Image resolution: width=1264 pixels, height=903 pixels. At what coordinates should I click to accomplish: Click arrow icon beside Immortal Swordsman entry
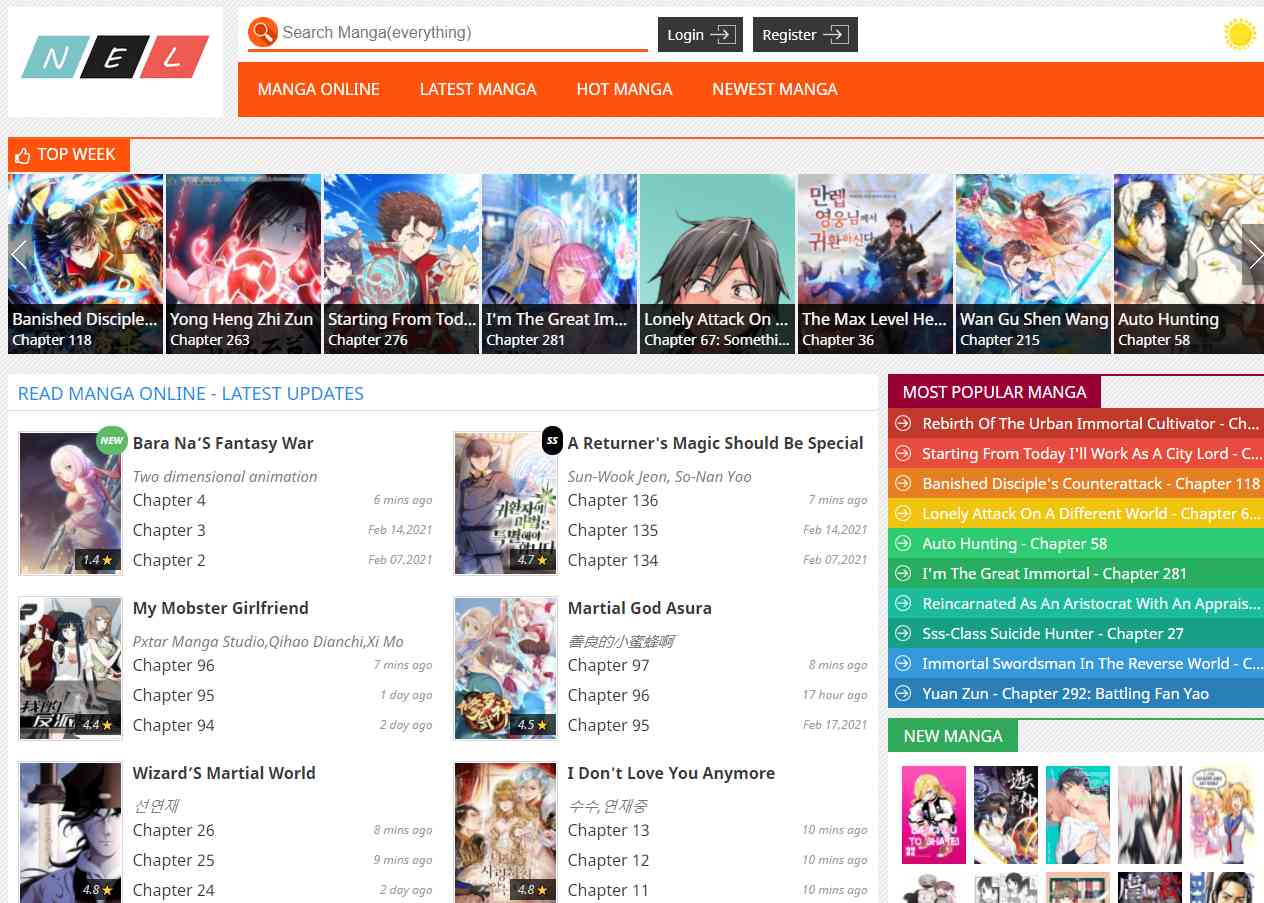click(903, 663)
